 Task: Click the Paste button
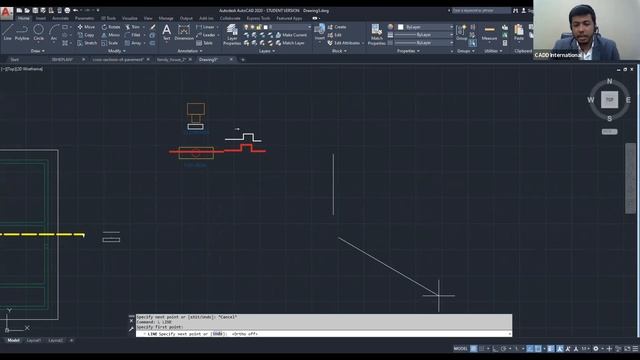(519, 32)
